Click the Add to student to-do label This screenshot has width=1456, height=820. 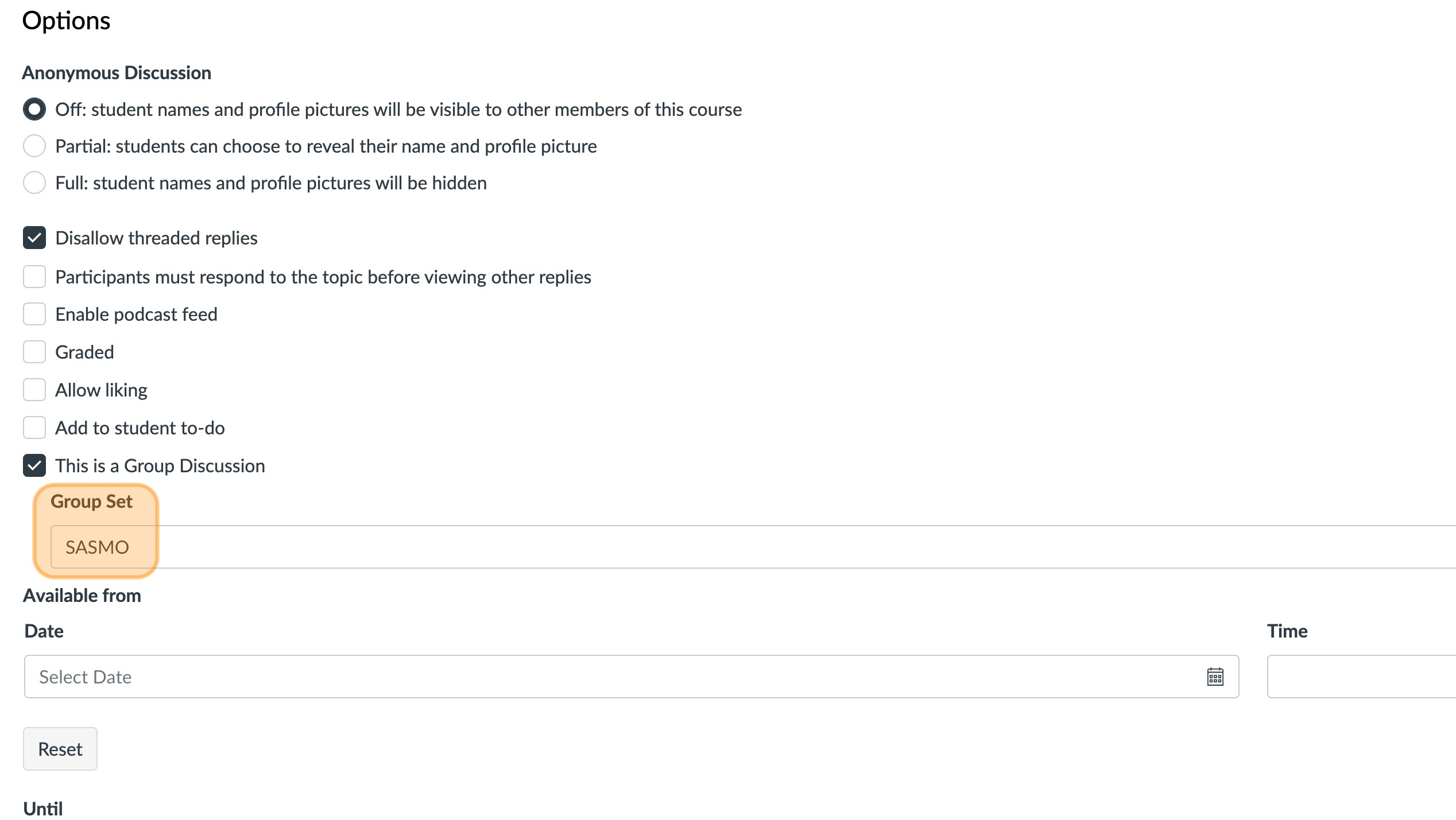[x=140, y=428]
